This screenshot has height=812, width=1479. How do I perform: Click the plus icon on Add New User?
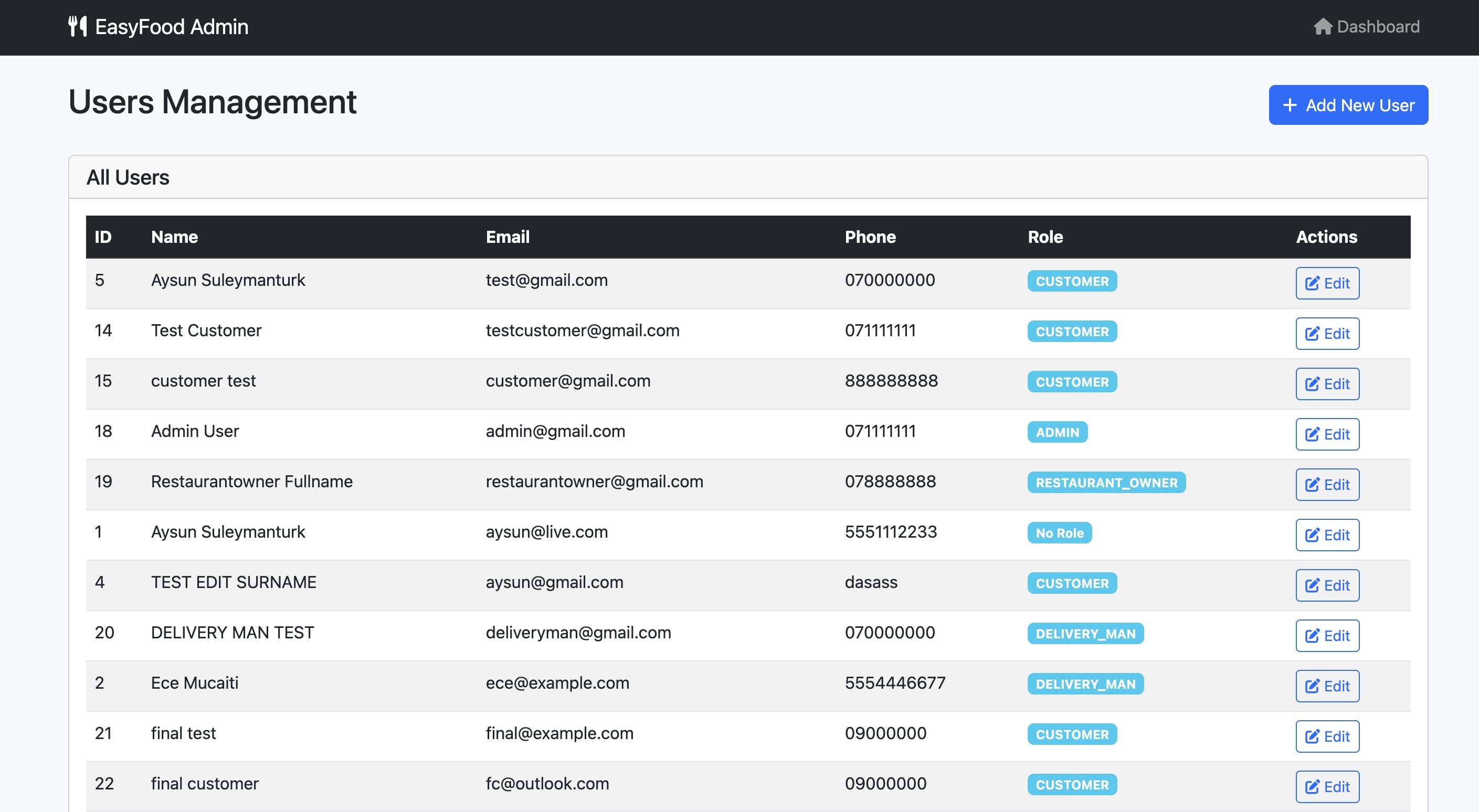coord(1290,105)
